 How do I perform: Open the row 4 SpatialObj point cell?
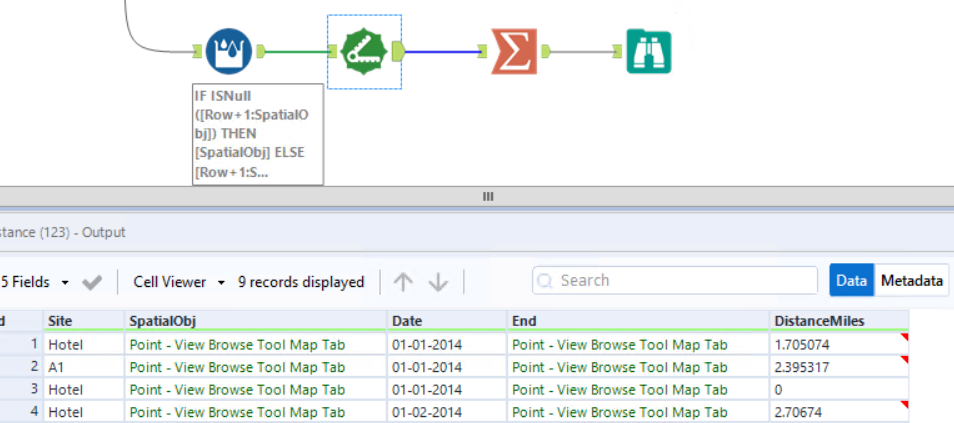tap(256, 412)
